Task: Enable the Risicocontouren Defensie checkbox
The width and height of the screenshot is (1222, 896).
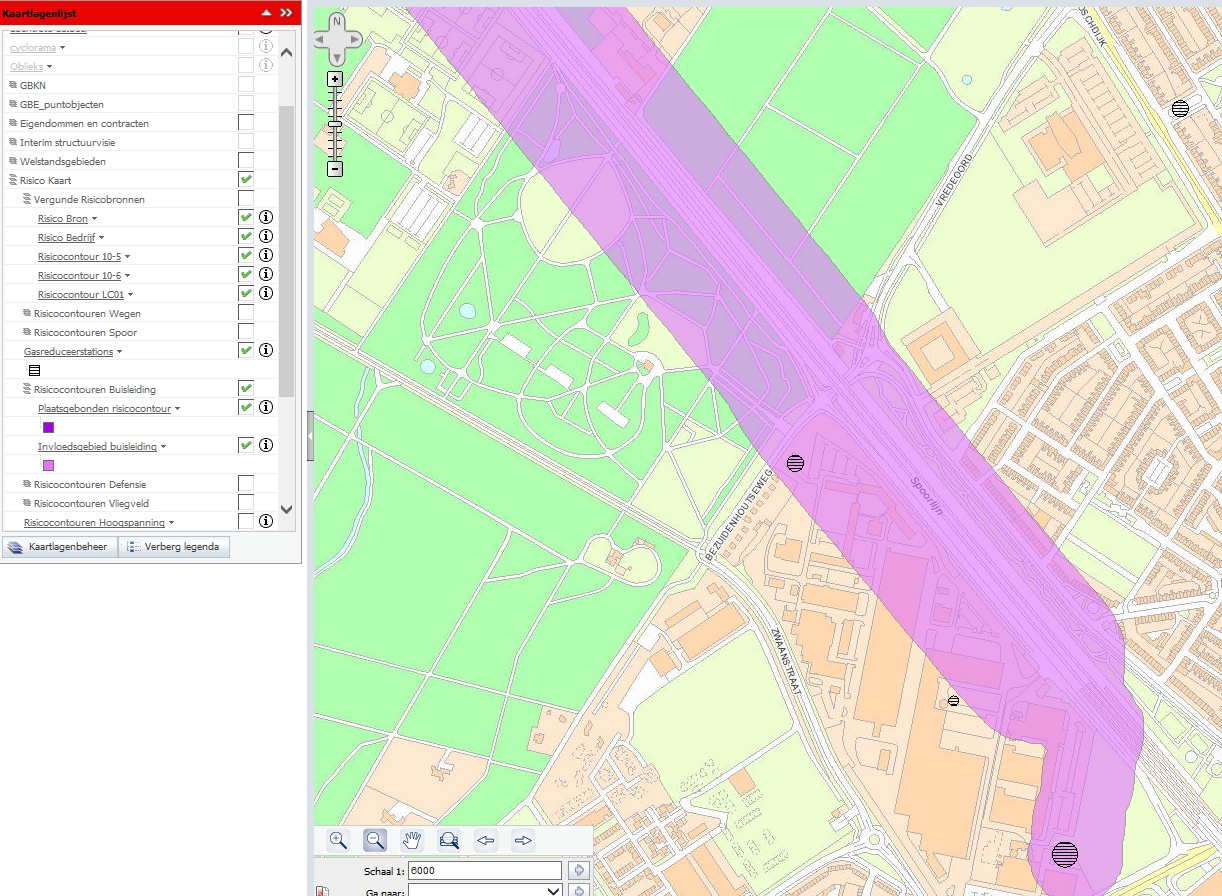Action: (246, 483)
